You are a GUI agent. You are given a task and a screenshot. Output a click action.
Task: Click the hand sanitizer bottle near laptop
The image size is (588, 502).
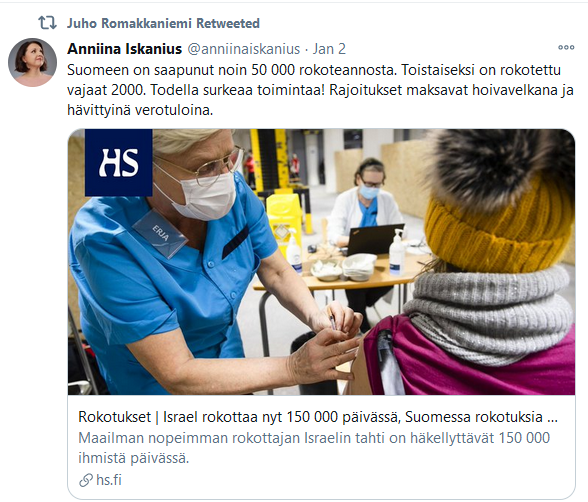click(x=397, y=252)
